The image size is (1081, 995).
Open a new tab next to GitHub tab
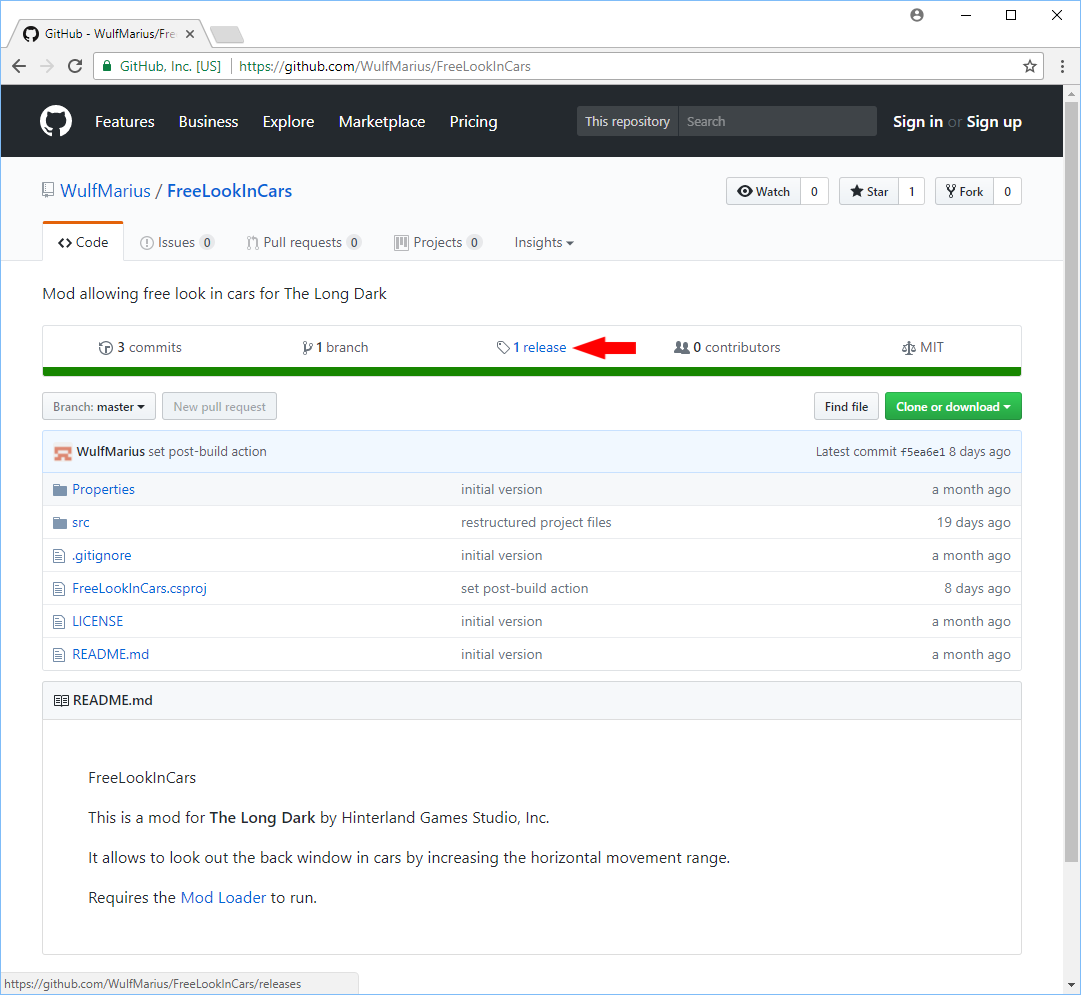[x=226, y=34]
